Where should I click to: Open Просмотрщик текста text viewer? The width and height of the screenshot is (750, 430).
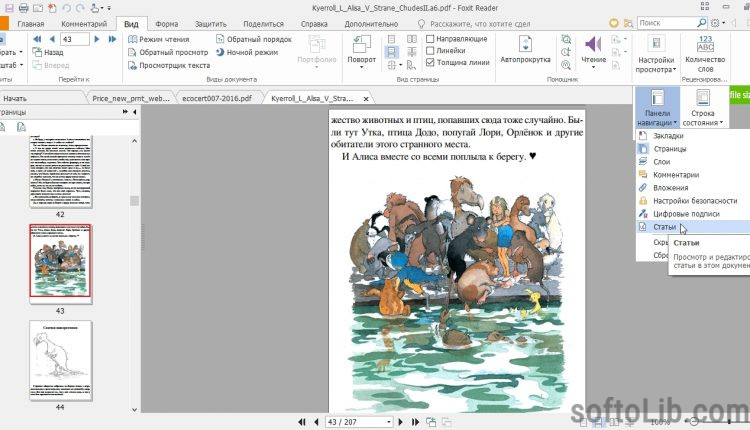169,65
